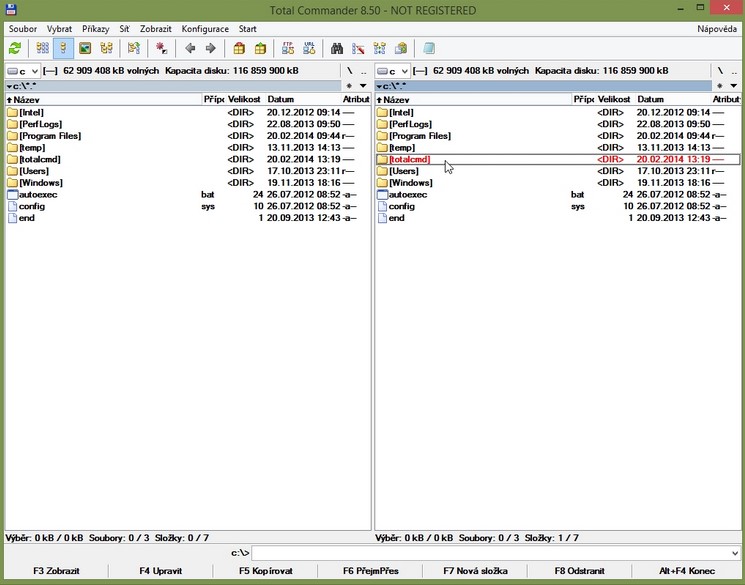
Task: Open right panel favorites asterisk button
Action: tap(720, 86)
